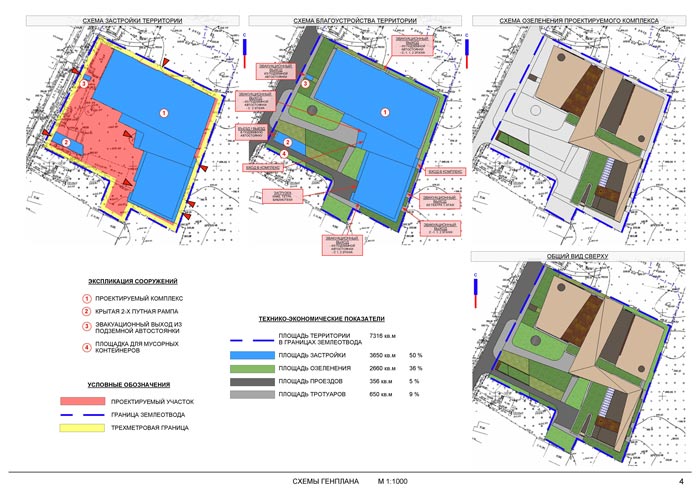700x495 pixels.
Task: Click marker 1 on the blue building in the left plan
Action: 165,116
